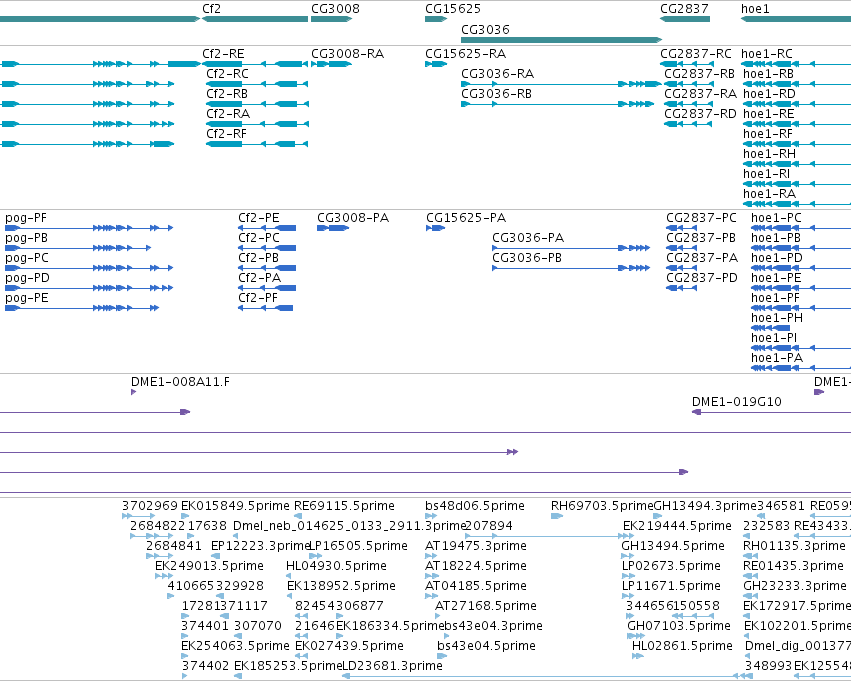The height and width of the screenshot is (681, 851).
Task: Select the hoe1-PH protein
Action: [x=771, y=328]
